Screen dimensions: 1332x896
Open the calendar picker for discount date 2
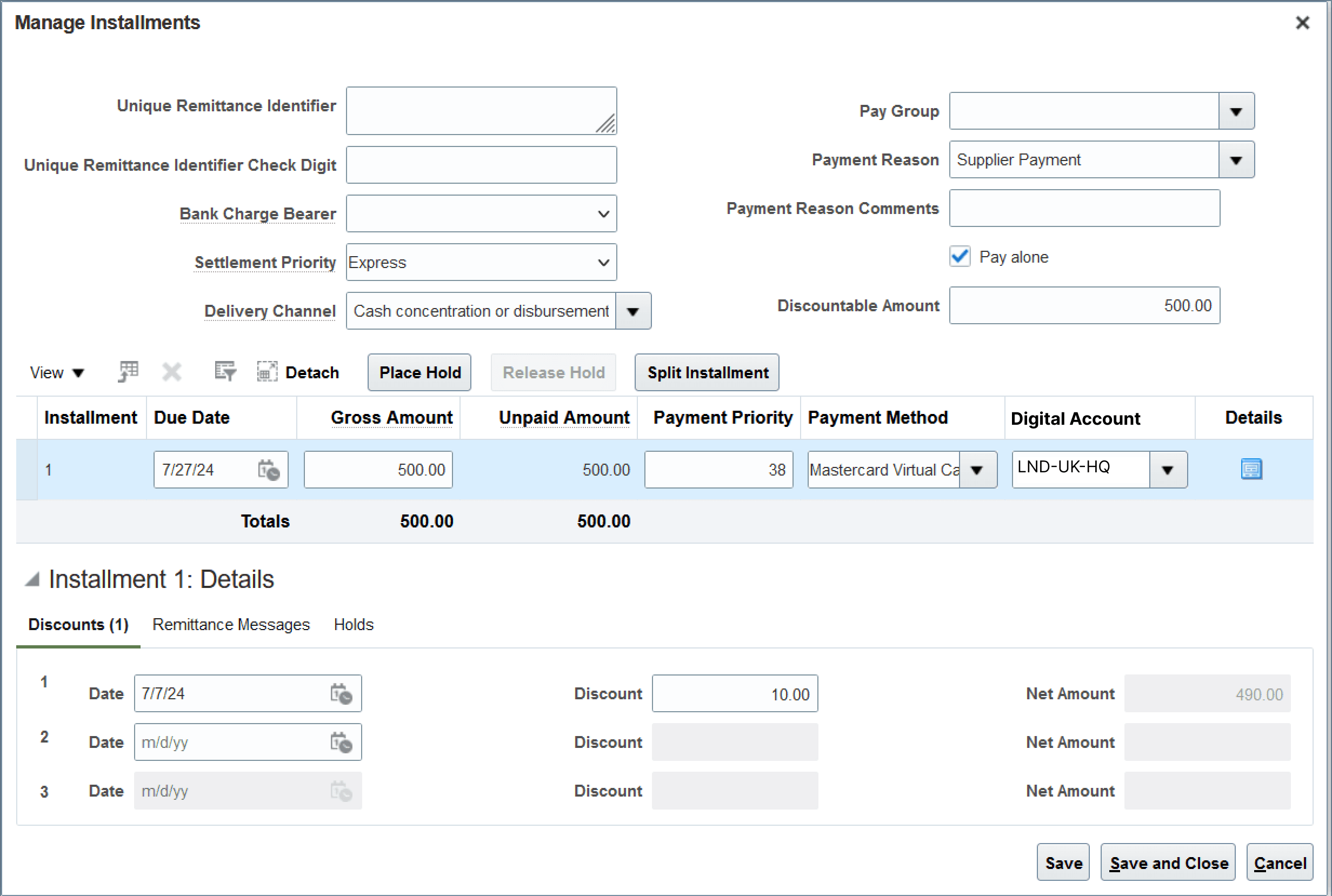[x=341, y=742]
